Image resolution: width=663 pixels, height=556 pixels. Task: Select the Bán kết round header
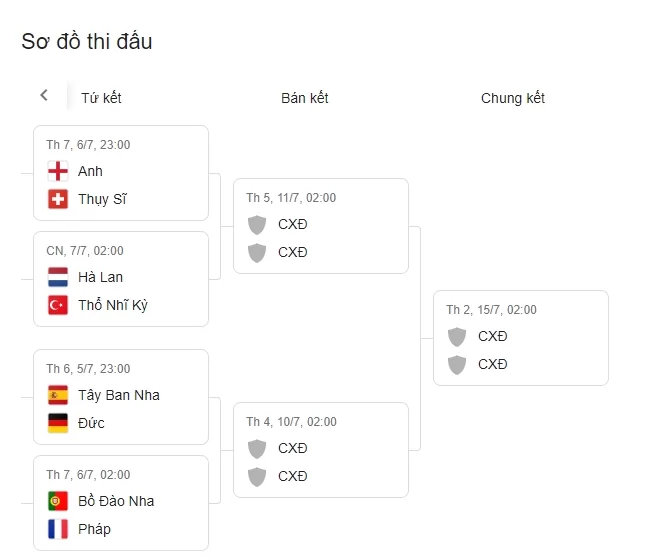point(305,98)
